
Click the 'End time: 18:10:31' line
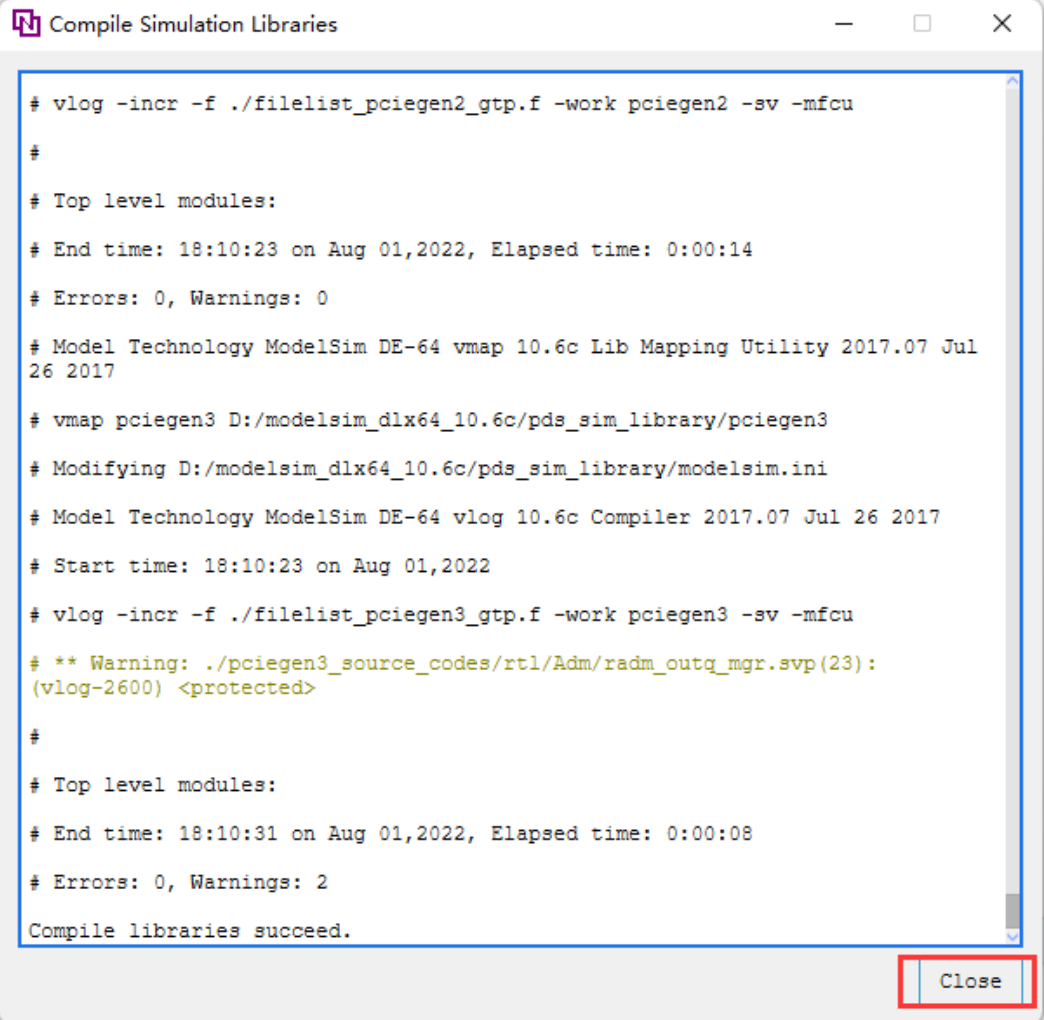(x=391, y=834)
